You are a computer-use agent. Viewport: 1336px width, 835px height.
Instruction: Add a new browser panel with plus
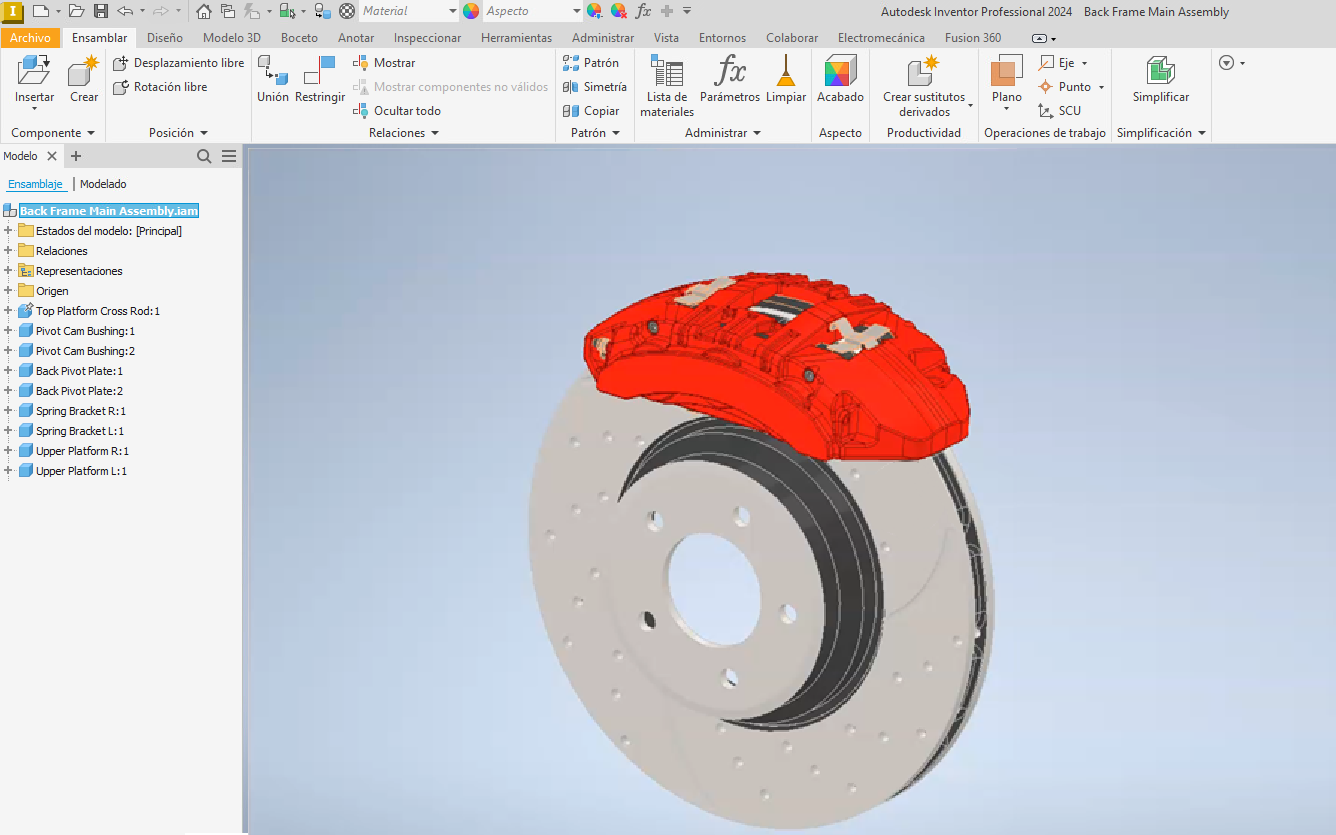point(76,156)
